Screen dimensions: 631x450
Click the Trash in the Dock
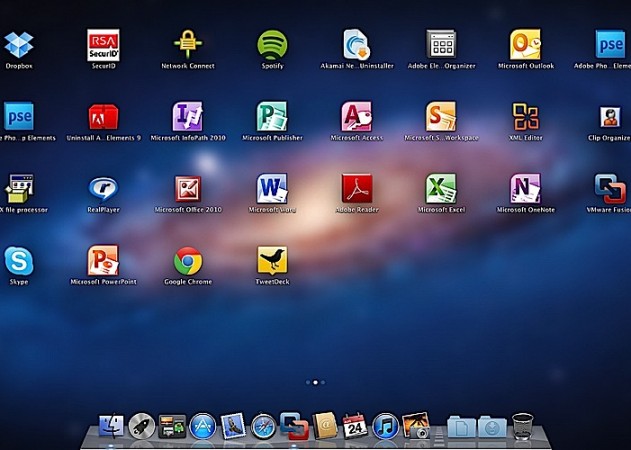point(524,427)
